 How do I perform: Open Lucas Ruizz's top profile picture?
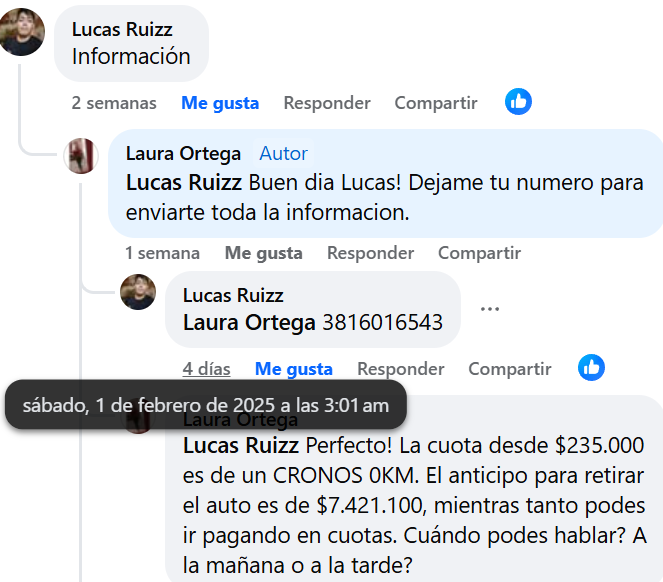(22, 32)
